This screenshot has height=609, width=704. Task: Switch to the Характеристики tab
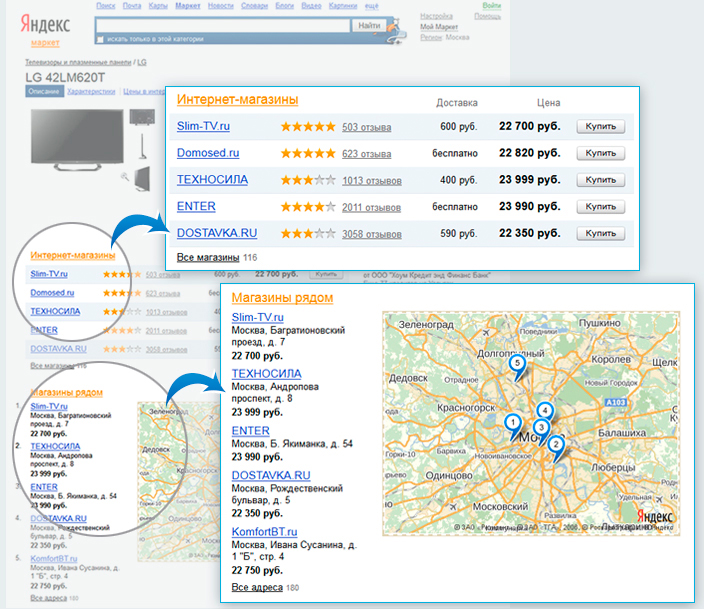point(91,91)
